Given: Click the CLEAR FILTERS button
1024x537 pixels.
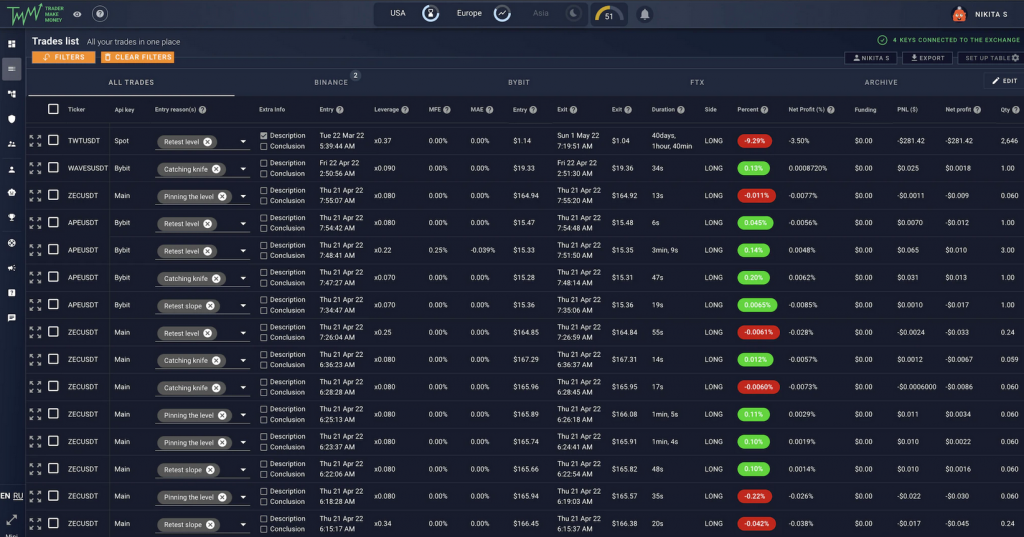Looking at the screenshot, I should pos(137,57).
